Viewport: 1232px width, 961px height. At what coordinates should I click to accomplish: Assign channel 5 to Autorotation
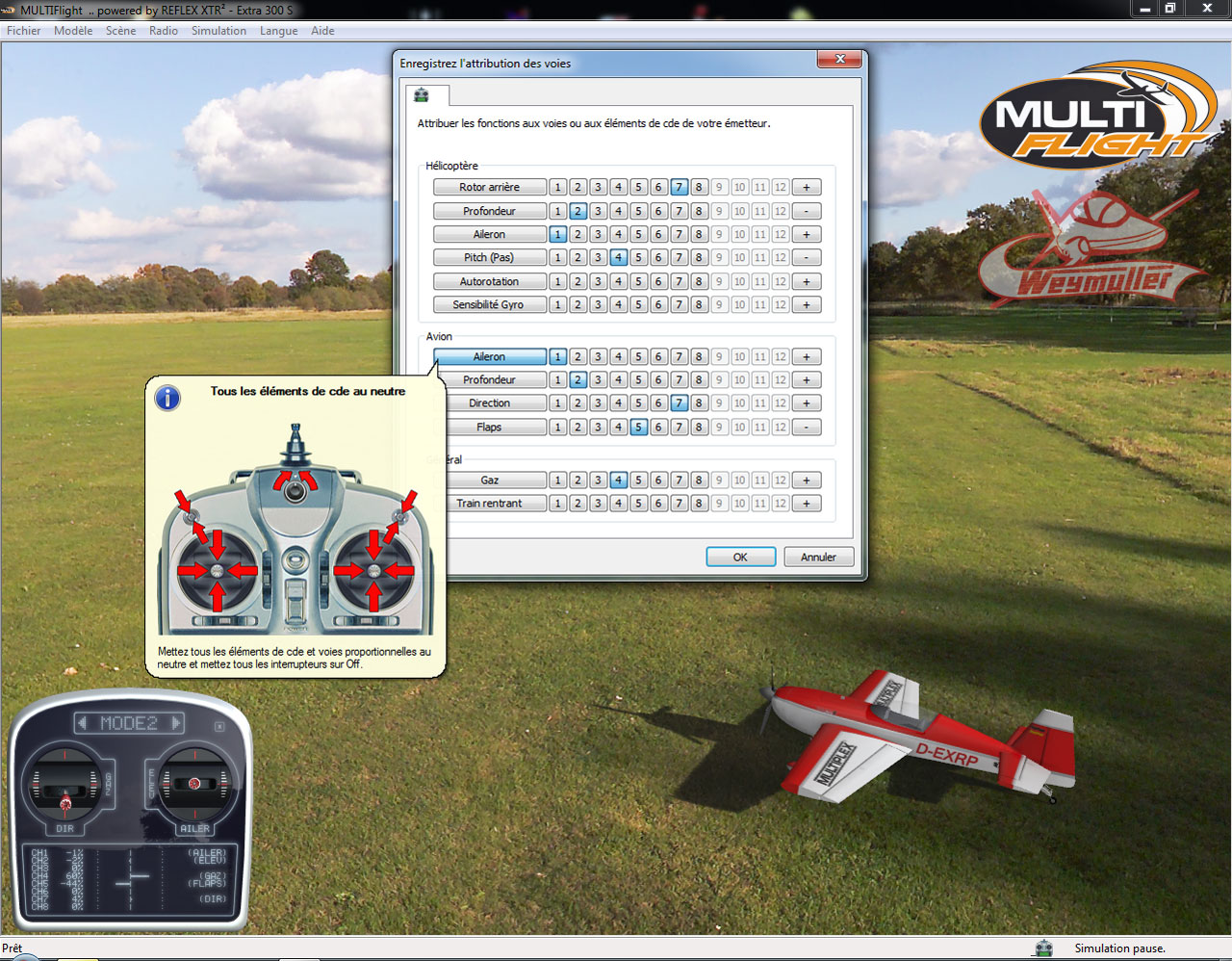click(x=638, y=281)
